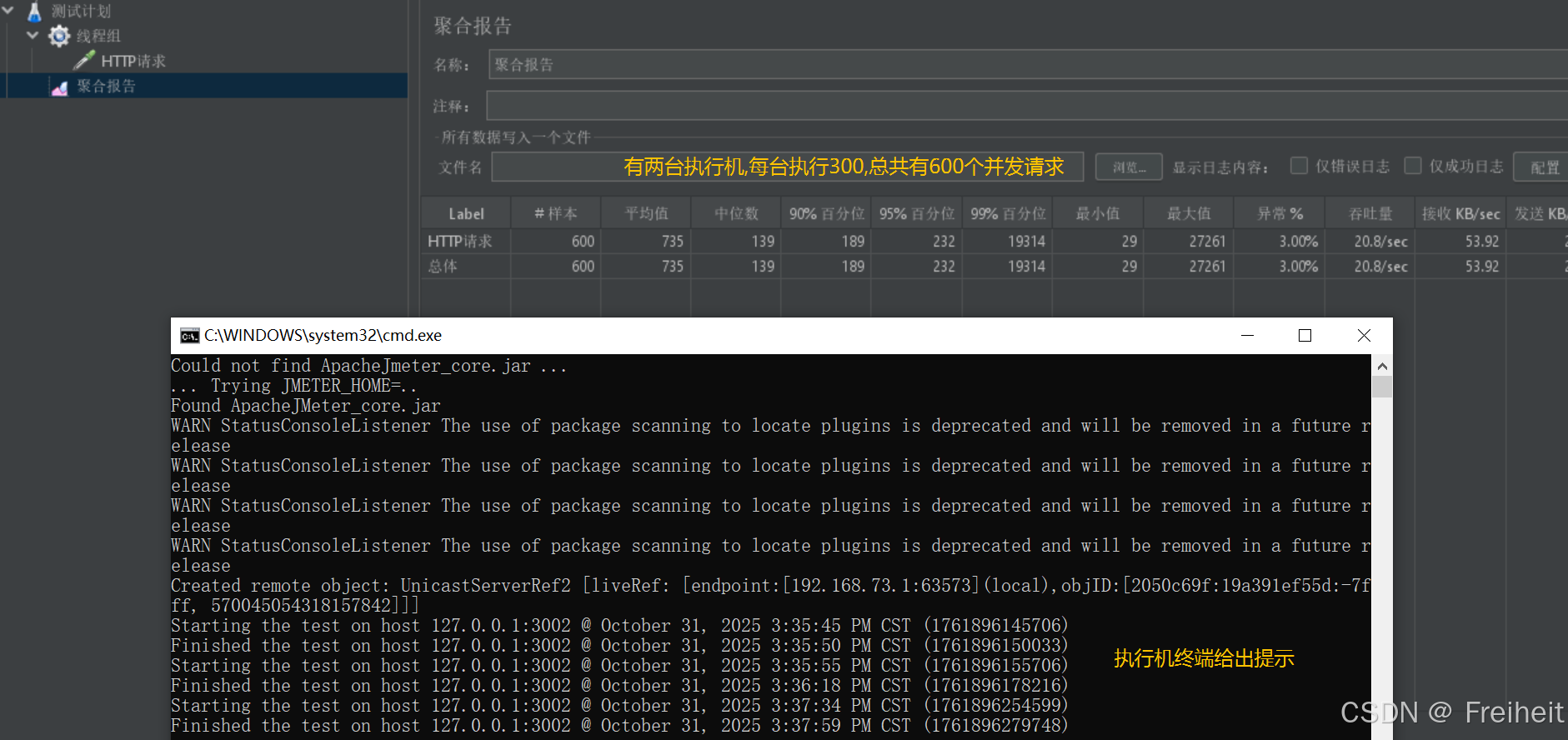Click HTTP请求 row max value 27261
Viewport: 1568px width, 740px height.
click(1189, 242)
